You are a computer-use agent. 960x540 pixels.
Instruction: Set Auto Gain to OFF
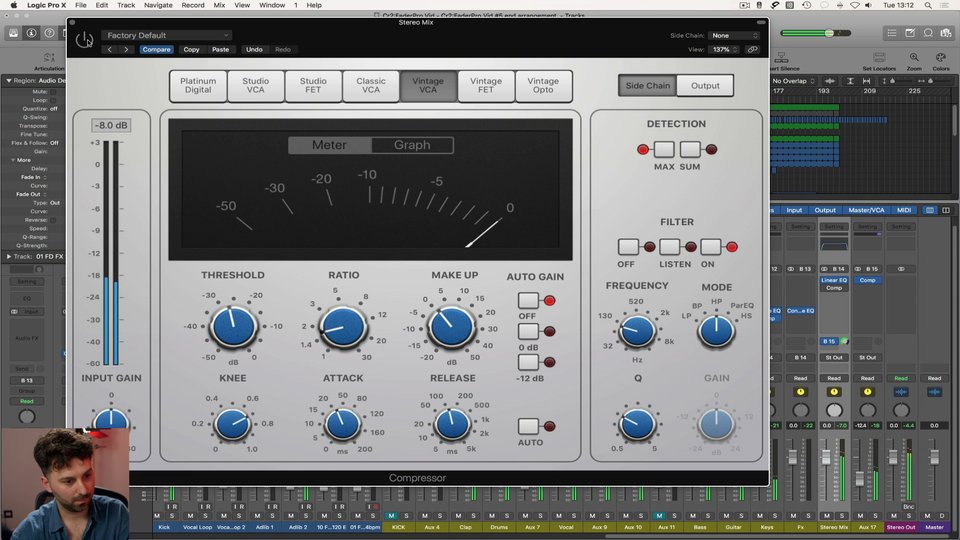click(x=528, y=300)
